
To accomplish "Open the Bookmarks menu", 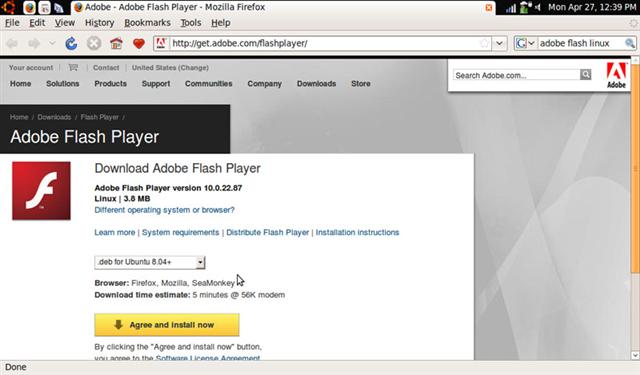I will [147, 23].
